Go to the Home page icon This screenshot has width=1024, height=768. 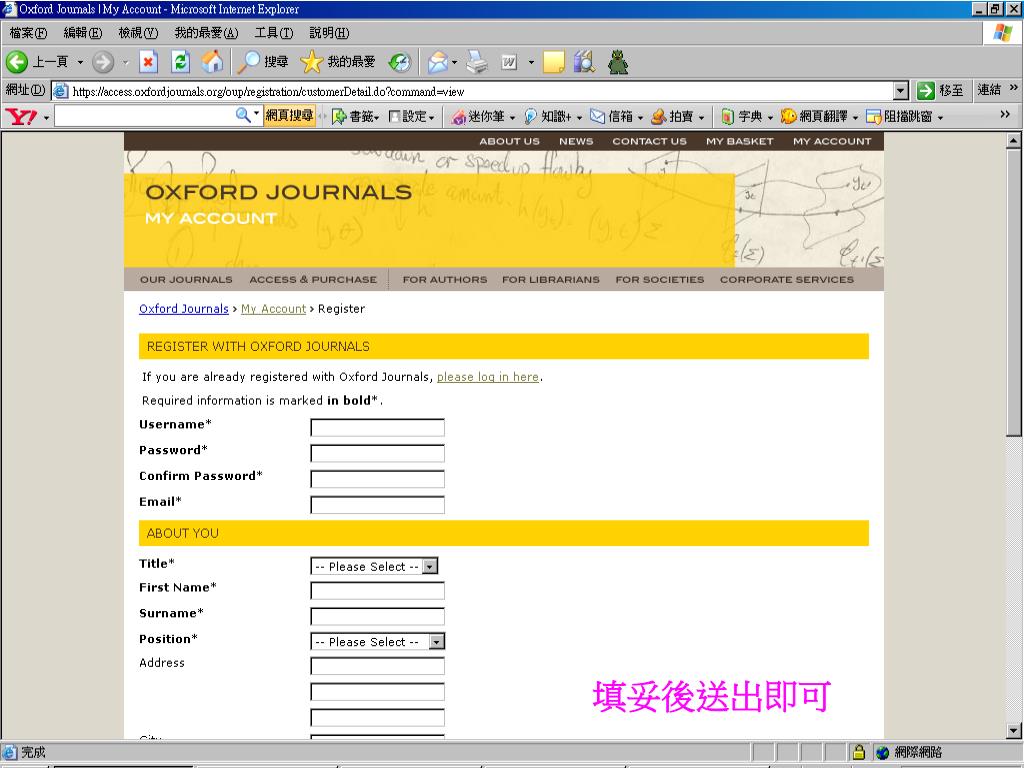point(212,62)
